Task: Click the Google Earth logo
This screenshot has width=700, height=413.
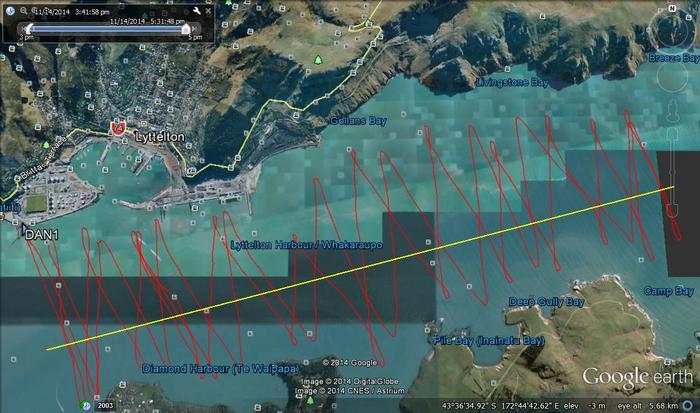Action: coord(636,377)
